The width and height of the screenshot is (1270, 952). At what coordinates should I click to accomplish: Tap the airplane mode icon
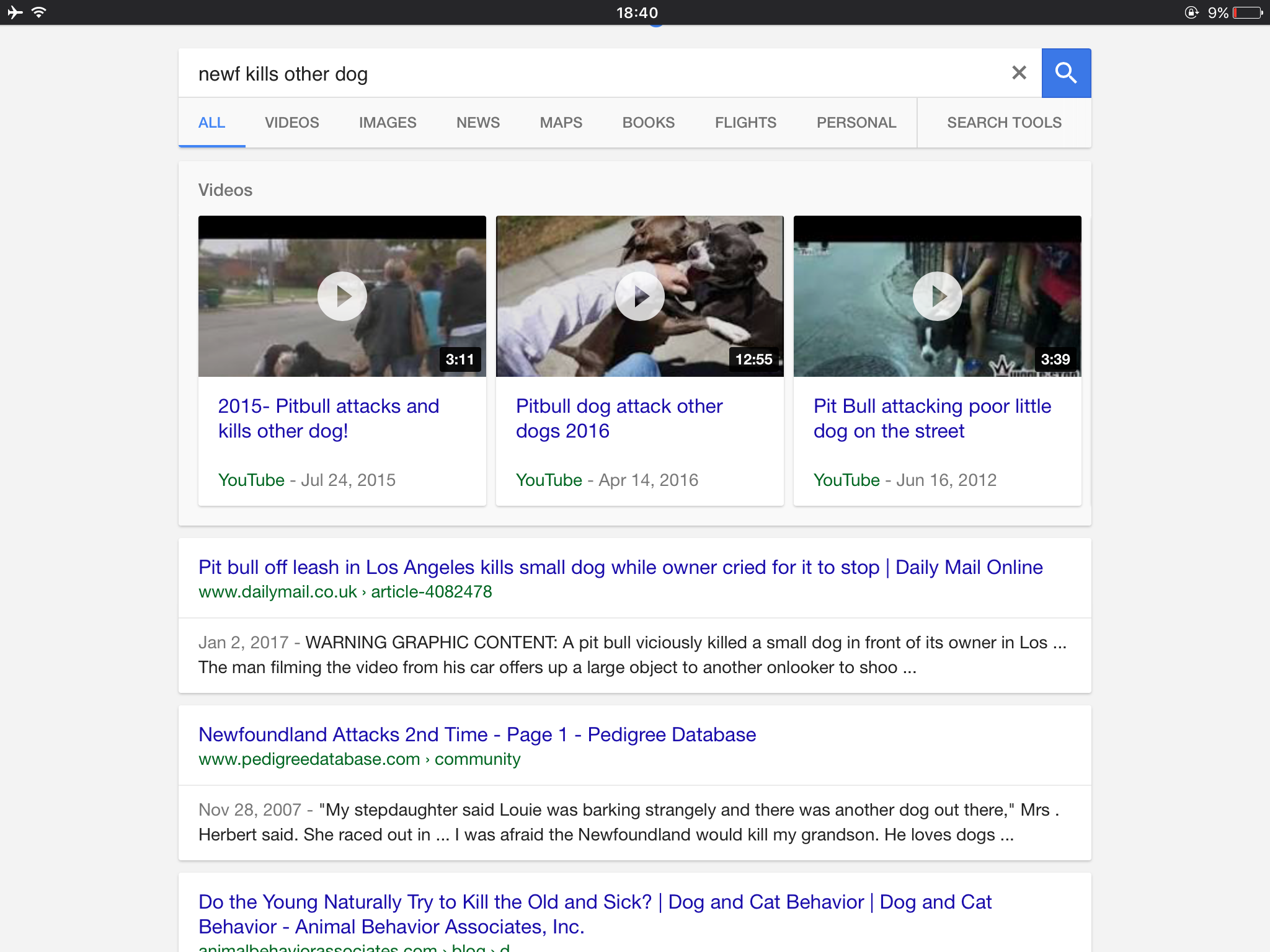pyautogui.click(x=15, y=12)
